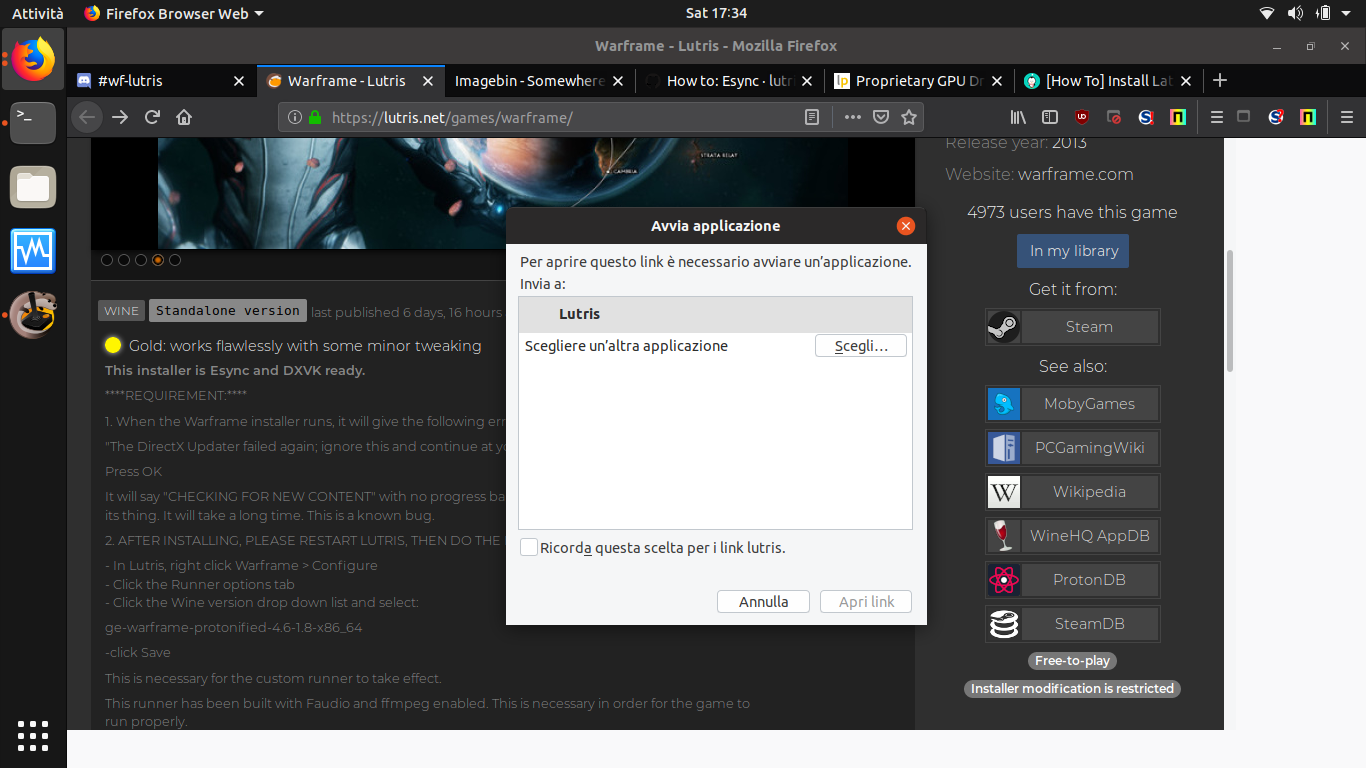Open a new browser tab
This screenshot has width=1366, height=768.
[1219, 81]
